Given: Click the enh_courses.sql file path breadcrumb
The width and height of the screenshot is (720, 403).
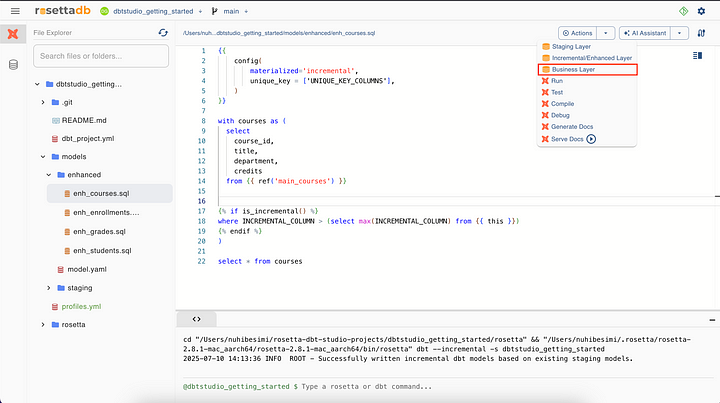Looking at the screenshot, I should click(x=279, y=33).
